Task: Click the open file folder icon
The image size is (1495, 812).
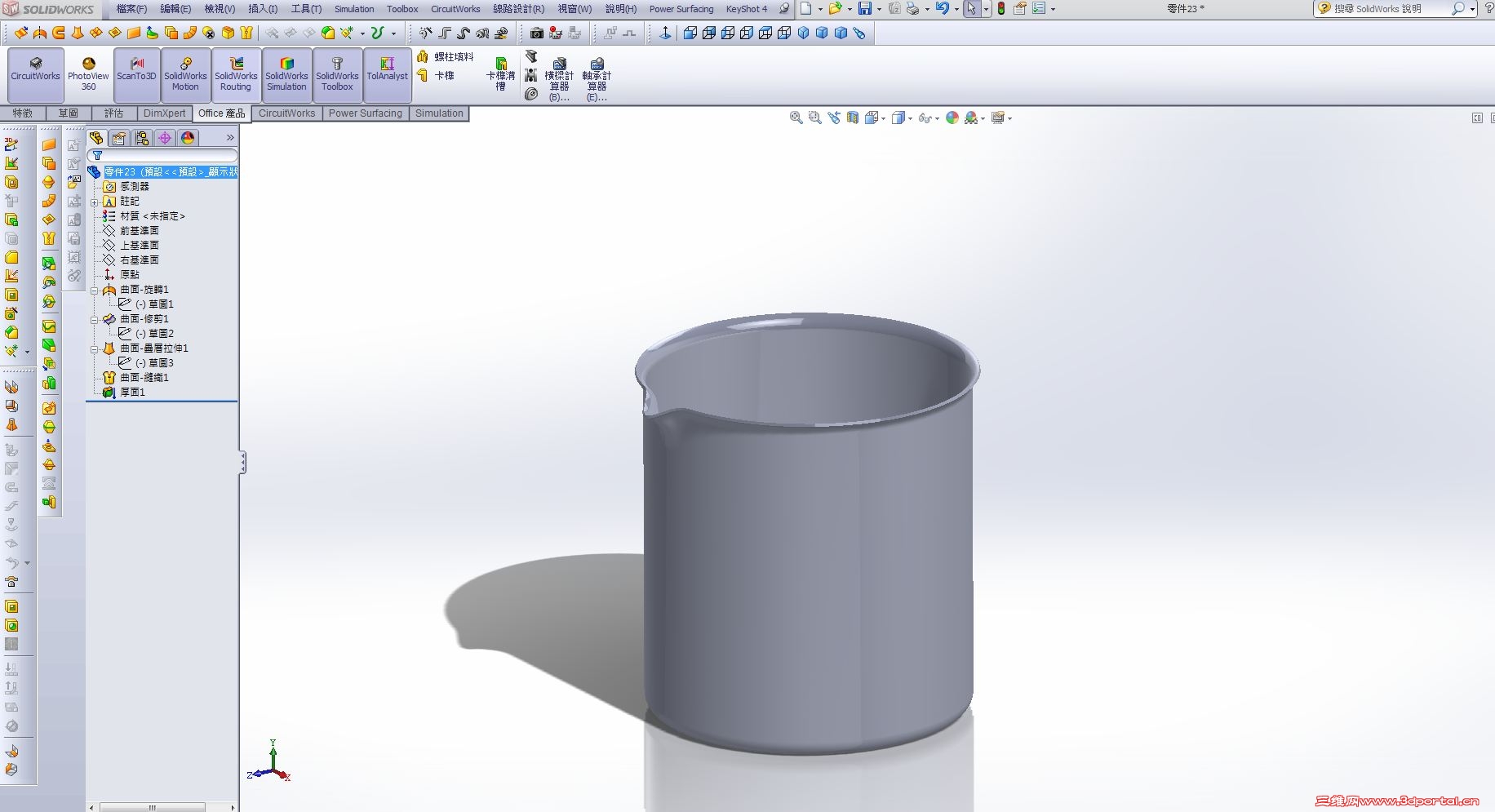Action: [835, 9]
